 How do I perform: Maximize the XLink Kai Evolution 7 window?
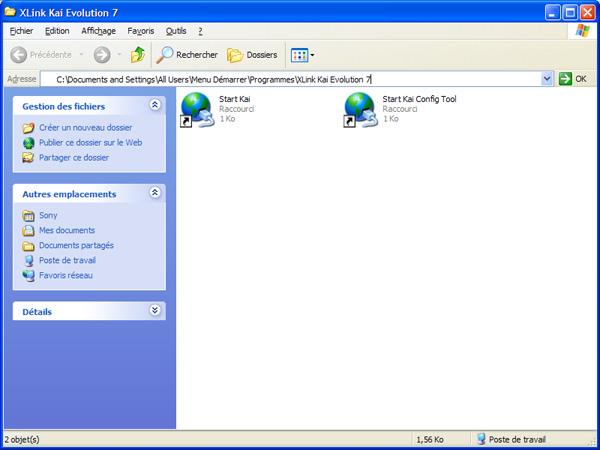pyautogui.click(x=570, y=13)
